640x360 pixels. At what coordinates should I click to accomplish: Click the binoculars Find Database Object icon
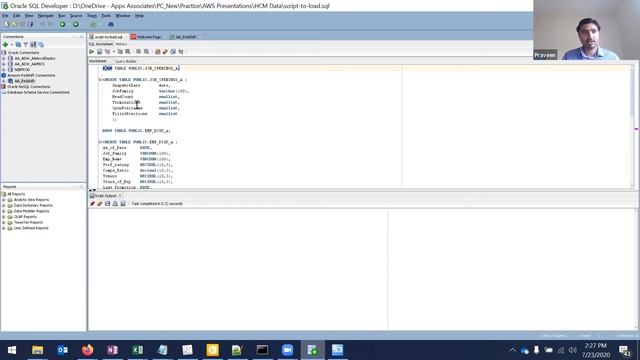(x=111, y=24)
